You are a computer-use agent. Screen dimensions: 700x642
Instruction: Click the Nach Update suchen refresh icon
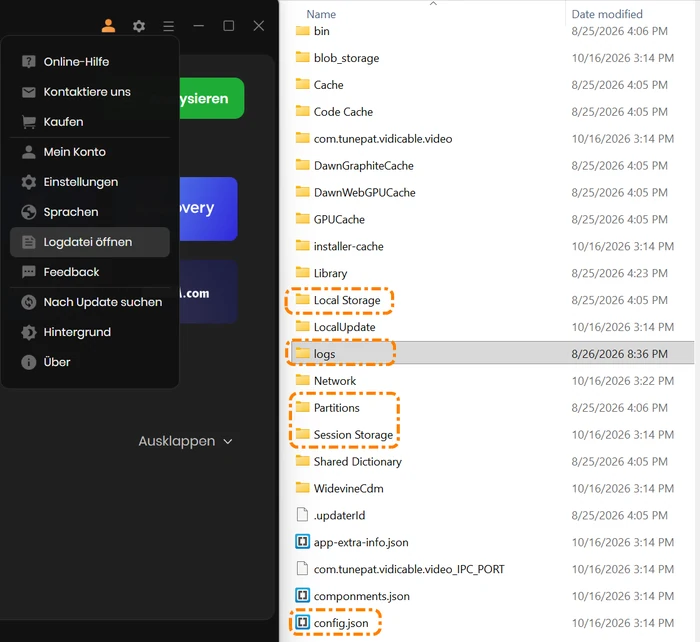pyautogui.click(x=29, y=302)
